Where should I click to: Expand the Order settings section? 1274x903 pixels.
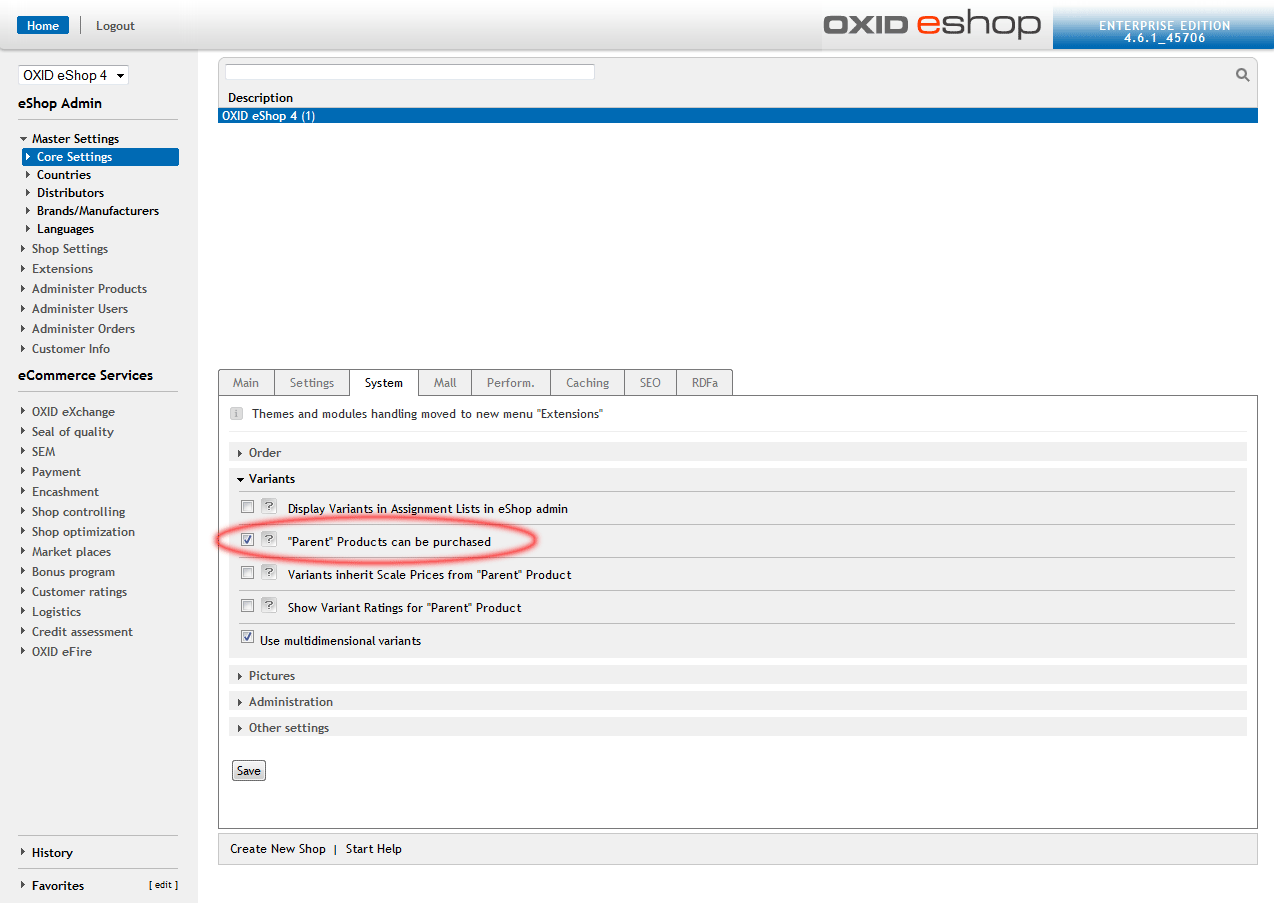tap(265, 453)
